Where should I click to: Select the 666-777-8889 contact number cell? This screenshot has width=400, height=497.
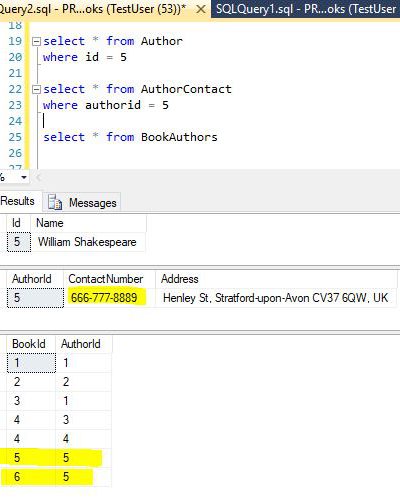click(109, 297)
